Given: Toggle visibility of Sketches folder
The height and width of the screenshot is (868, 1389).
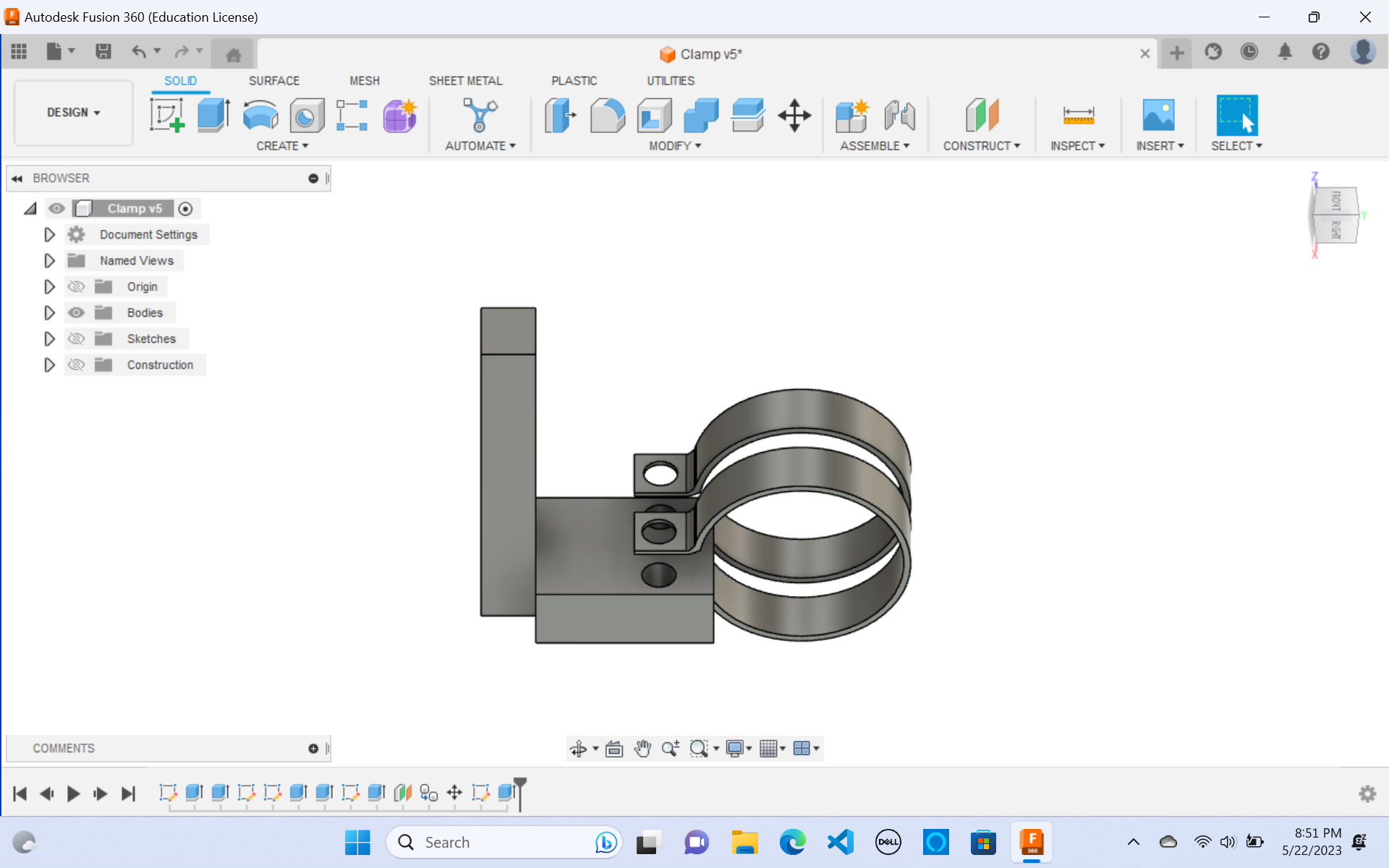Looking at the screenshot, I should coord(76,338).
